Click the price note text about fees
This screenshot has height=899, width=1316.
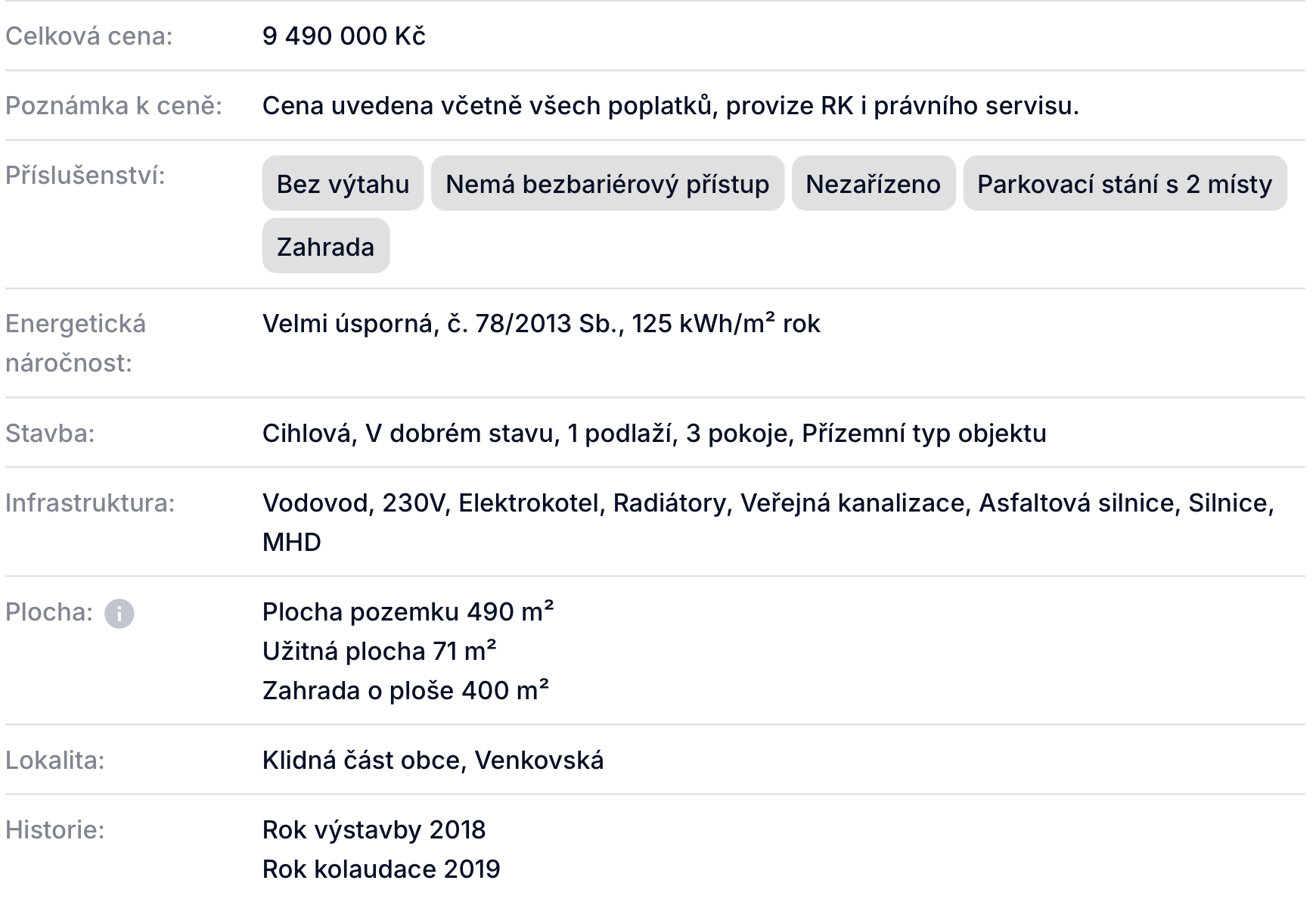click(x=670, y=106)
